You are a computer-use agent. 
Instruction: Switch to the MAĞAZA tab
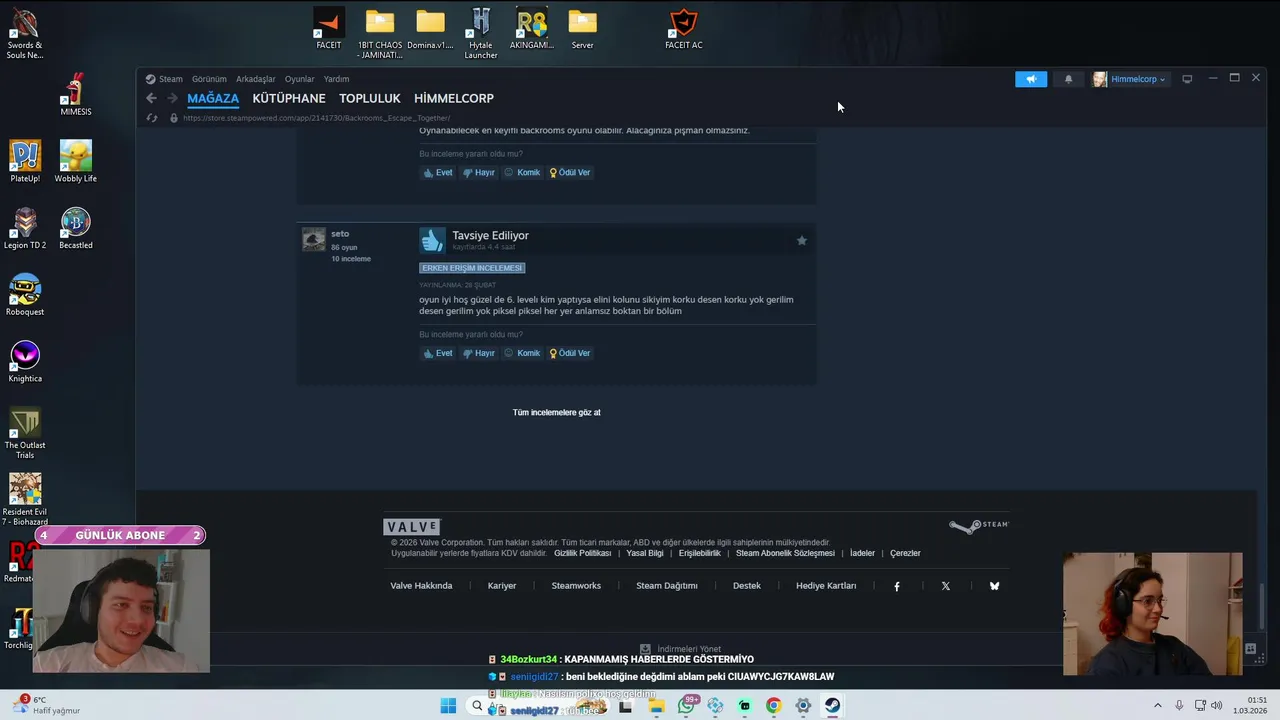tap(213, 98)
